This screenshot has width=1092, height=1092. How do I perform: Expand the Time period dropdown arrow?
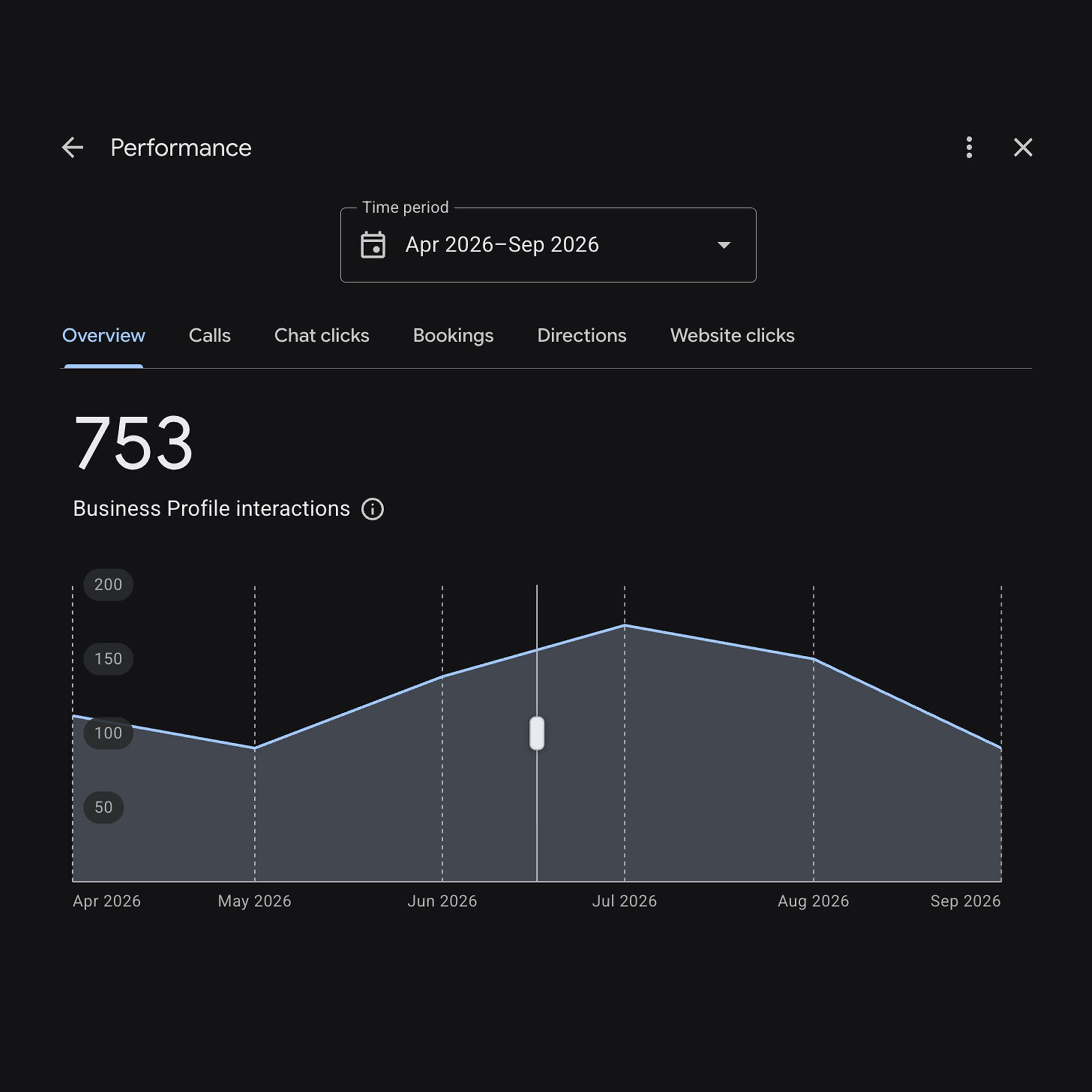click(x=723, y=245)
